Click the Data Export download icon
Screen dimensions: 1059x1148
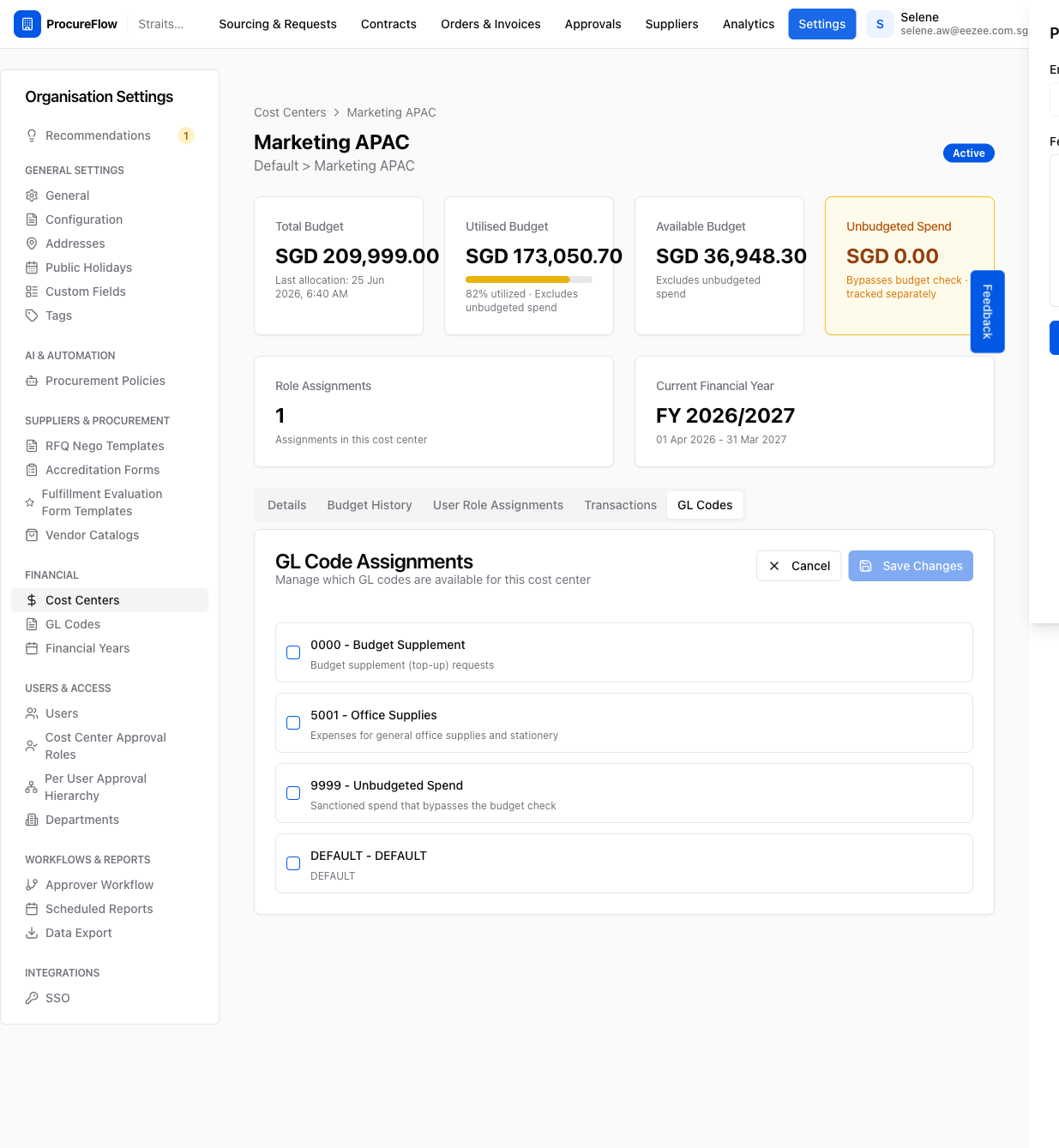pyautogui.click(x=32, y=933)
